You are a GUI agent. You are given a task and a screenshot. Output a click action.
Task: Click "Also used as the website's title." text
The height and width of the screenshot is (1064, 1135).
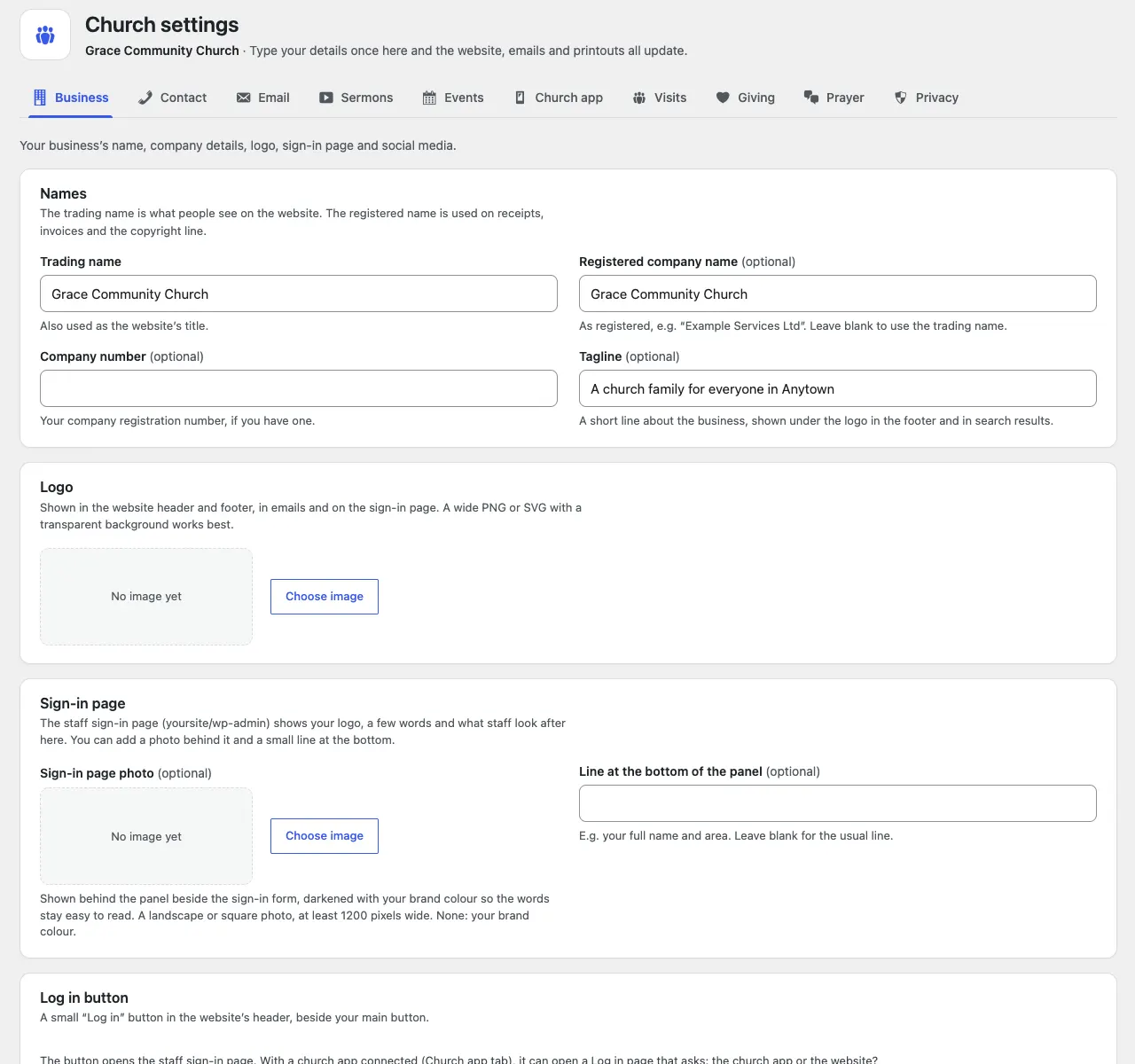(124, 325)
